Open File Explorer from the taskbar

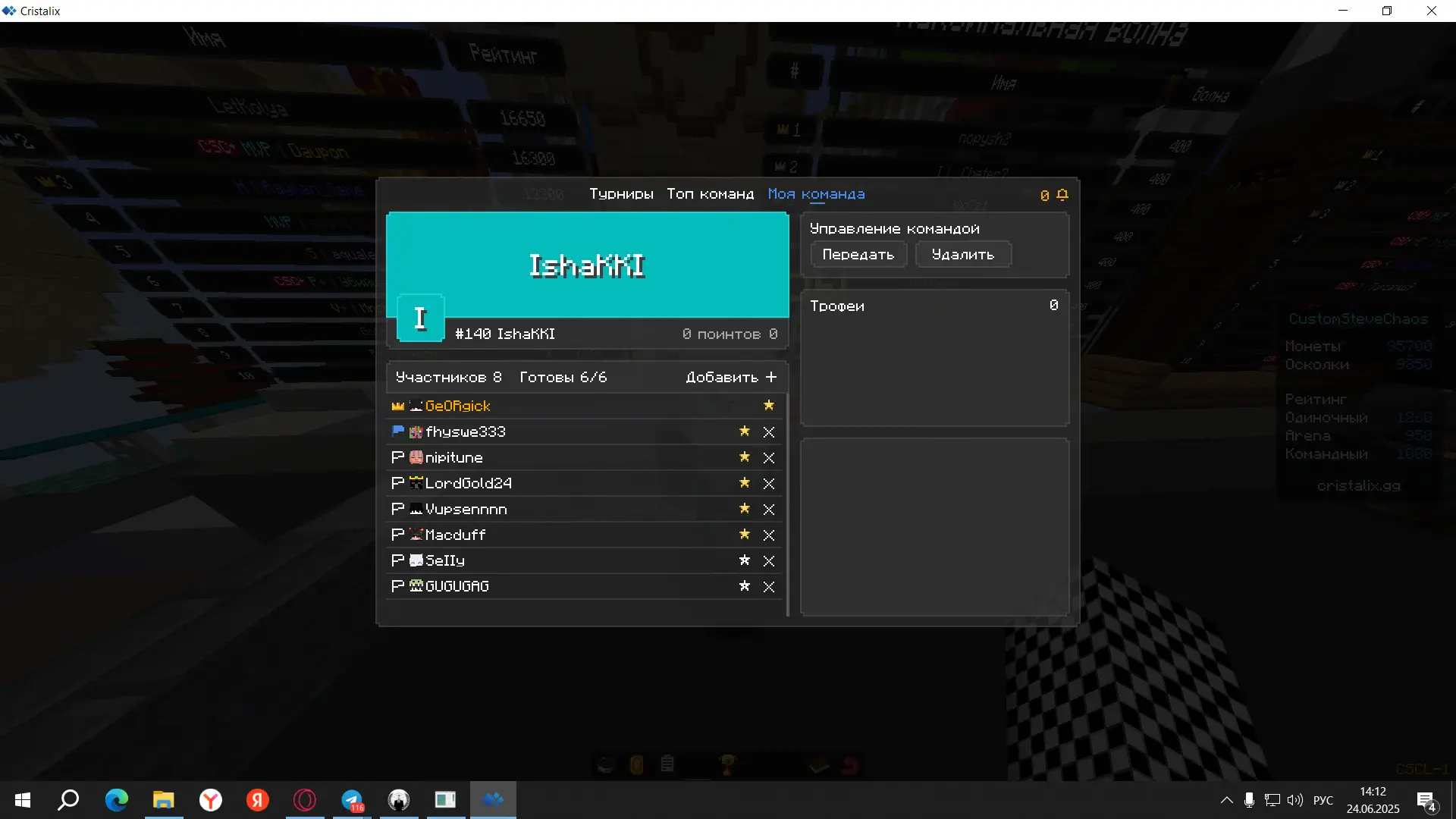pos(163,800)
